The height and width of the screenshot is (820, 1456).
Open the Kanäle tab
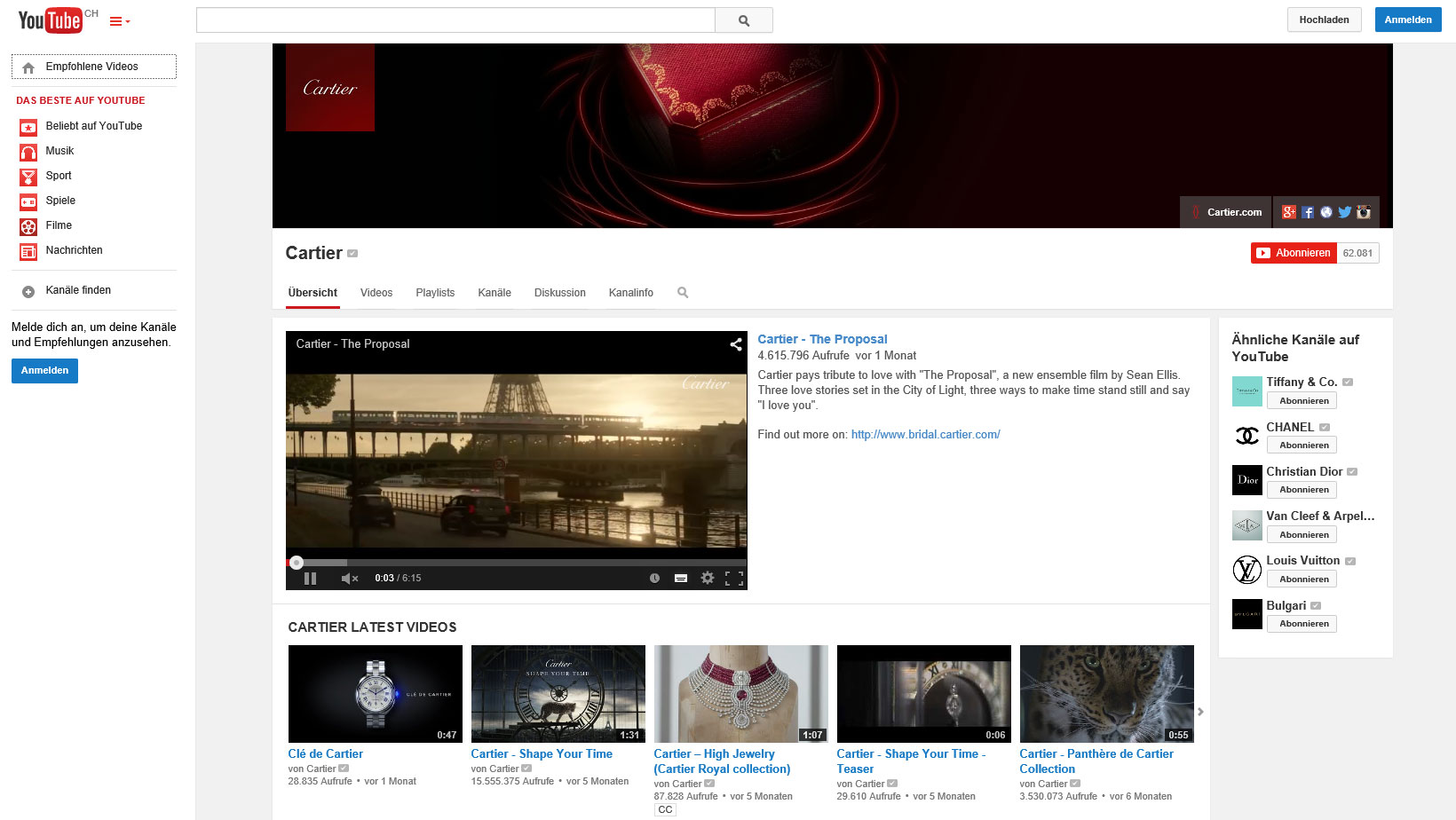coord(495,293)
